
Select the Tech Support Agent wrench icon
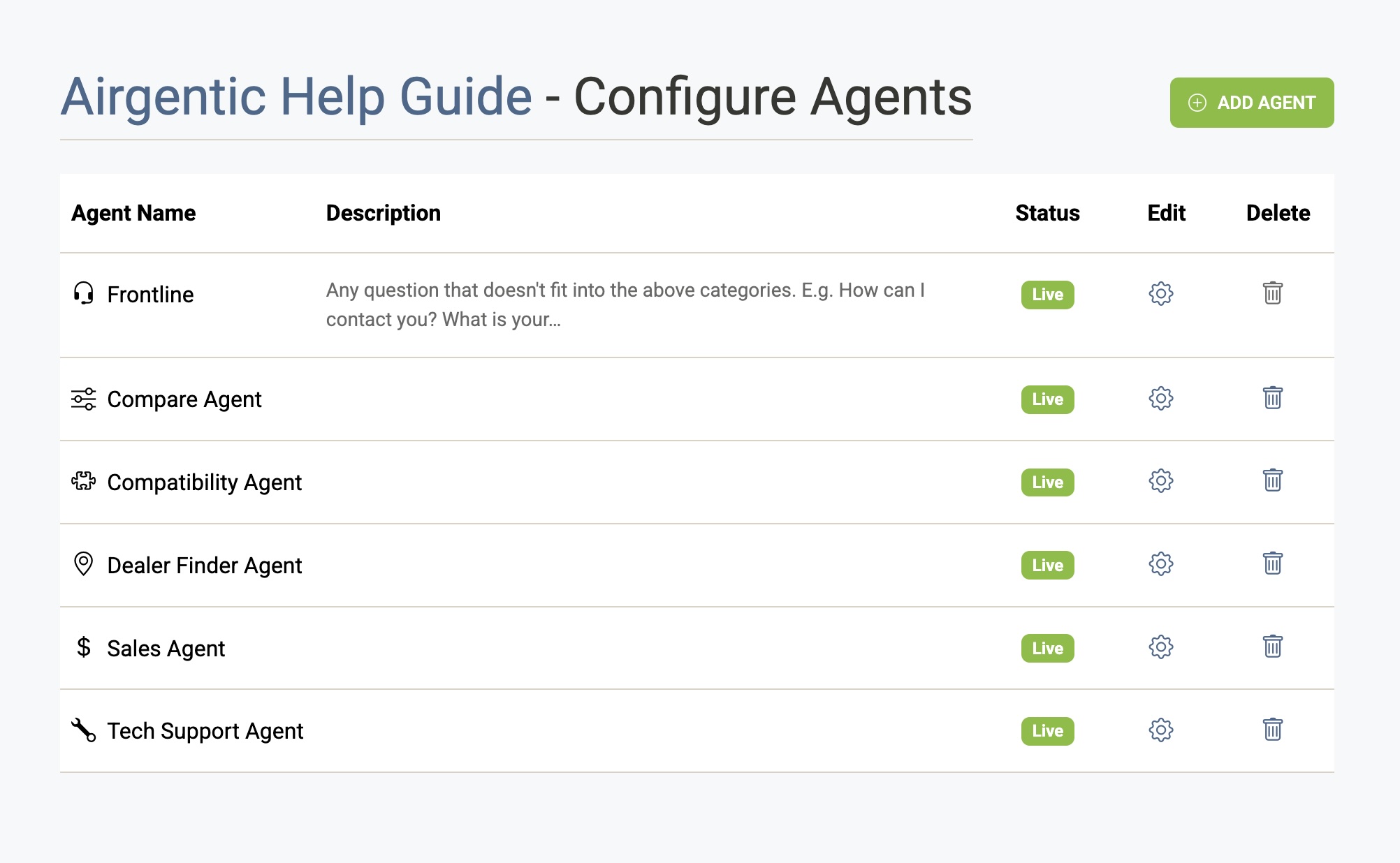tap(83, 730)
